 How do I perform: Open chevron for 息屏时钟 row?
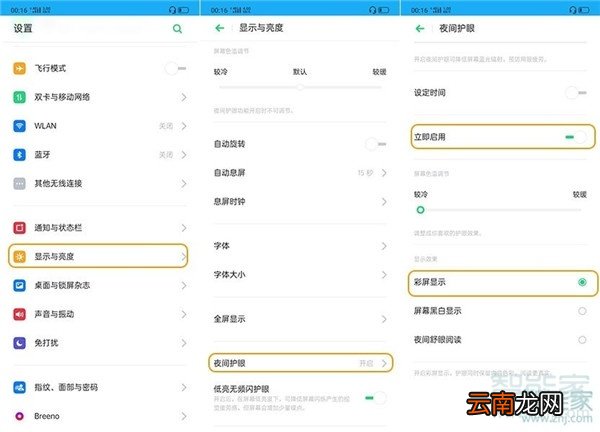(x=384, y=202)
